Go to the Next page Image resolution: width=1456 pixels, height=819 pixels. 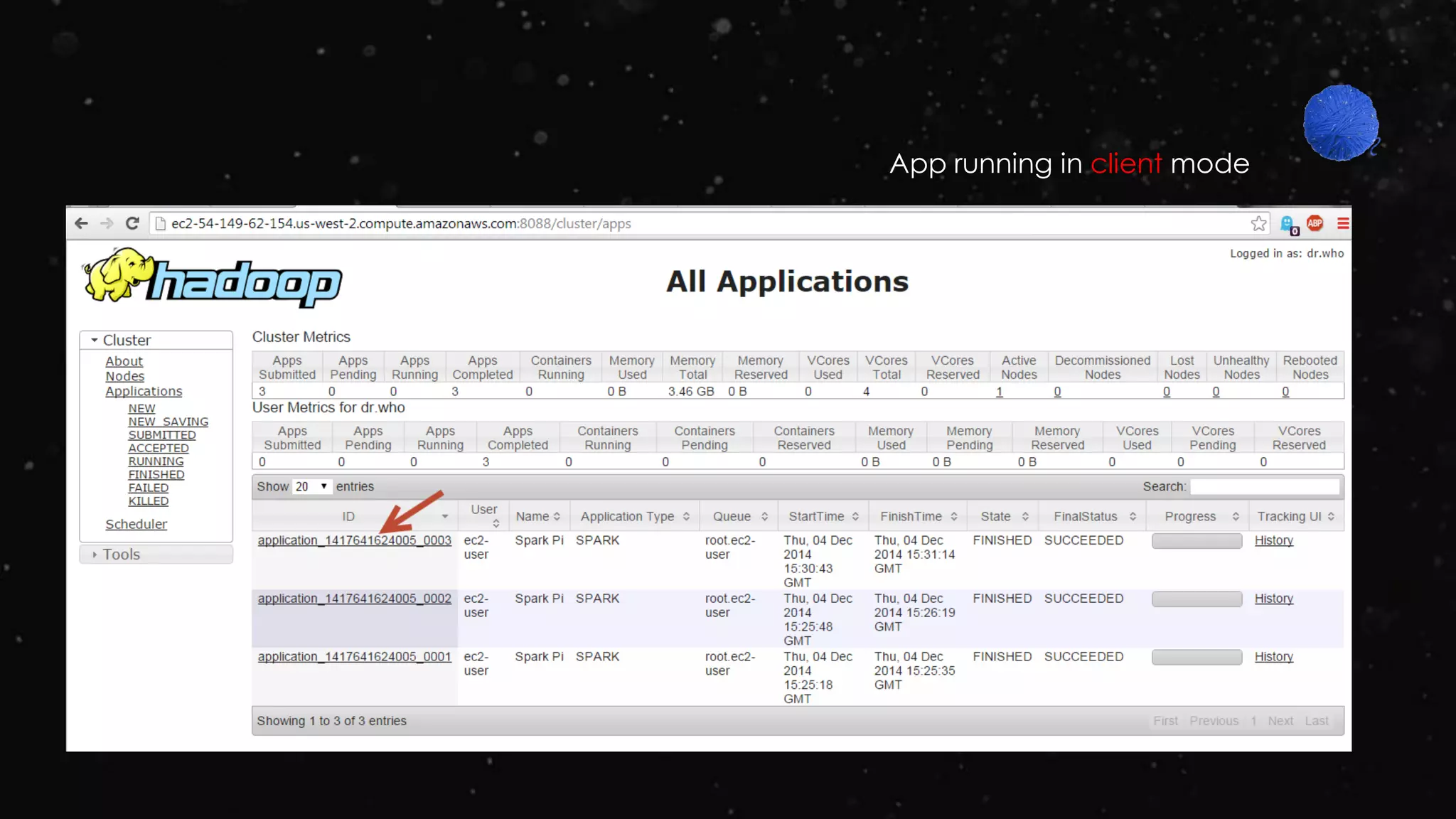(1280, 721)
